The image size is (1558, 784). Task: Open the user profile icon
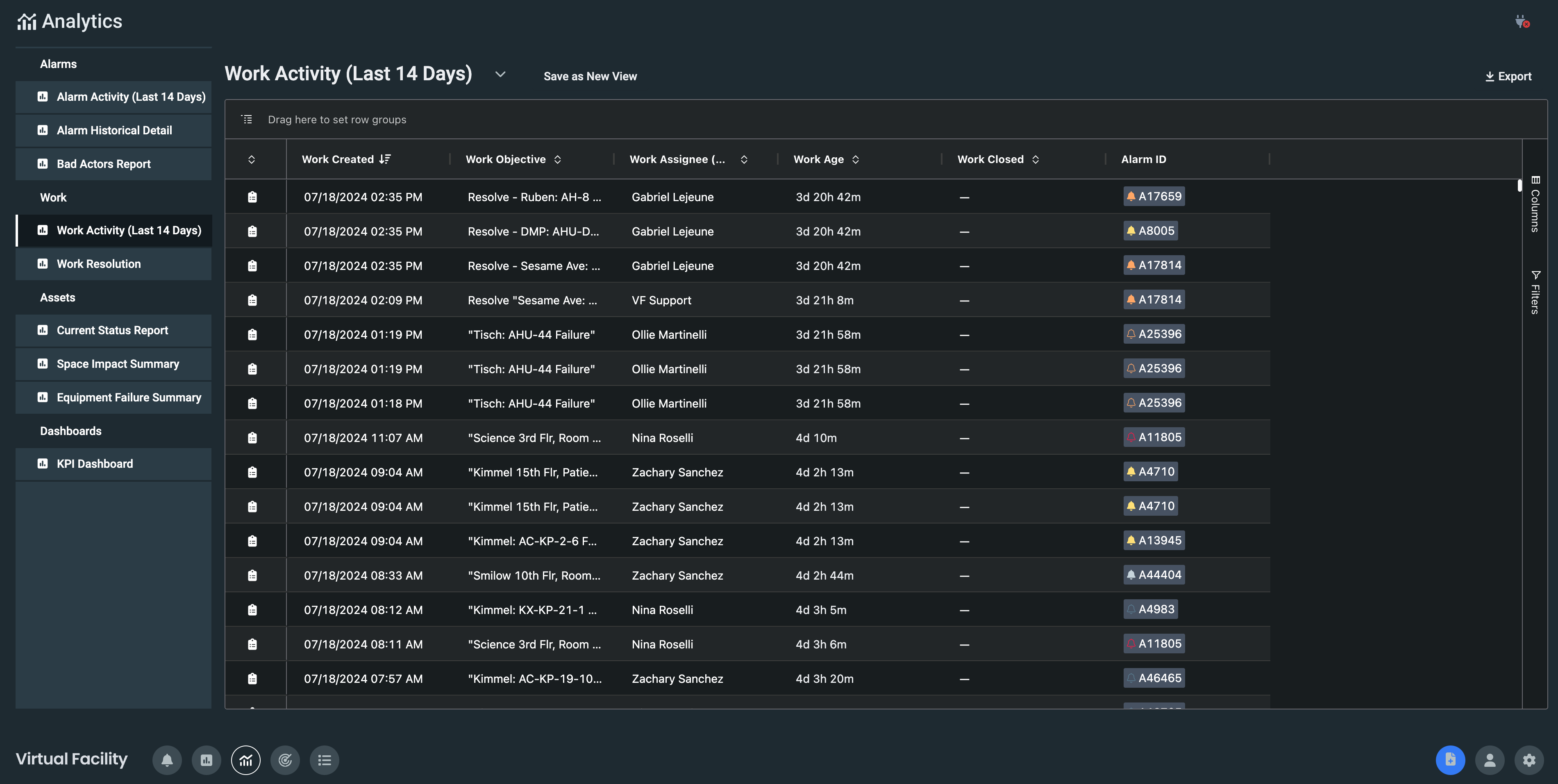click(x=1490, y=760)
